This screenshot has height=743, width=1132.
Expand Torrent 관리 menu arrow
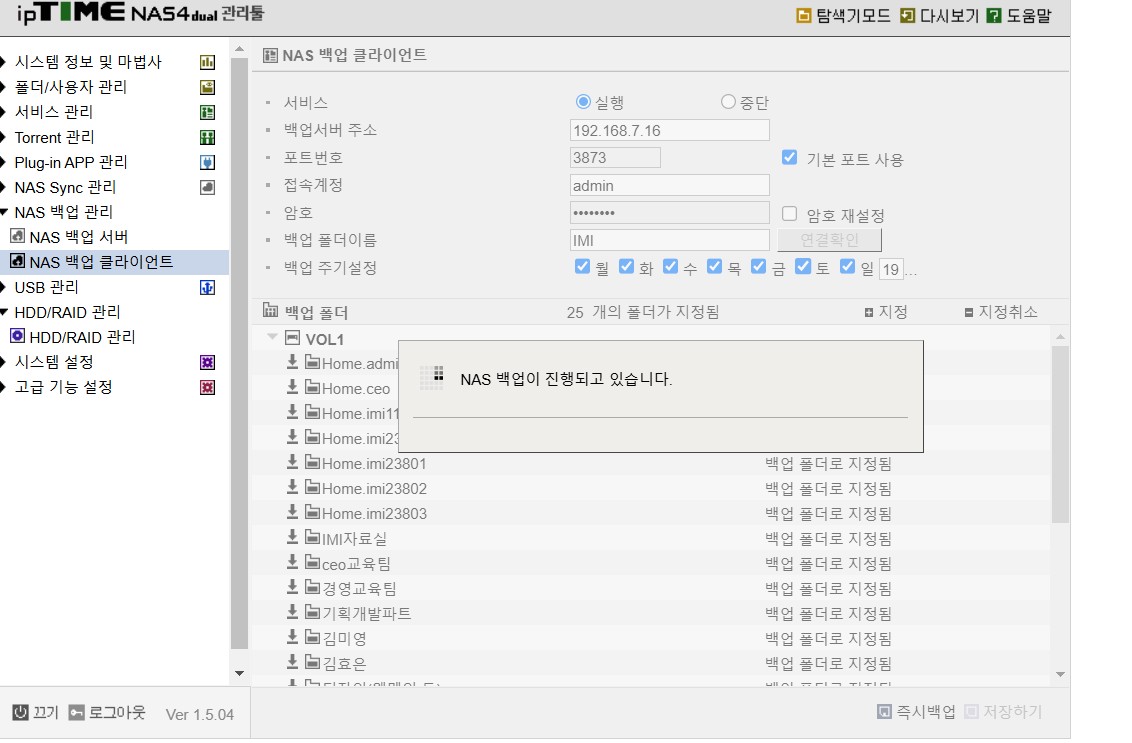(4, 137)
